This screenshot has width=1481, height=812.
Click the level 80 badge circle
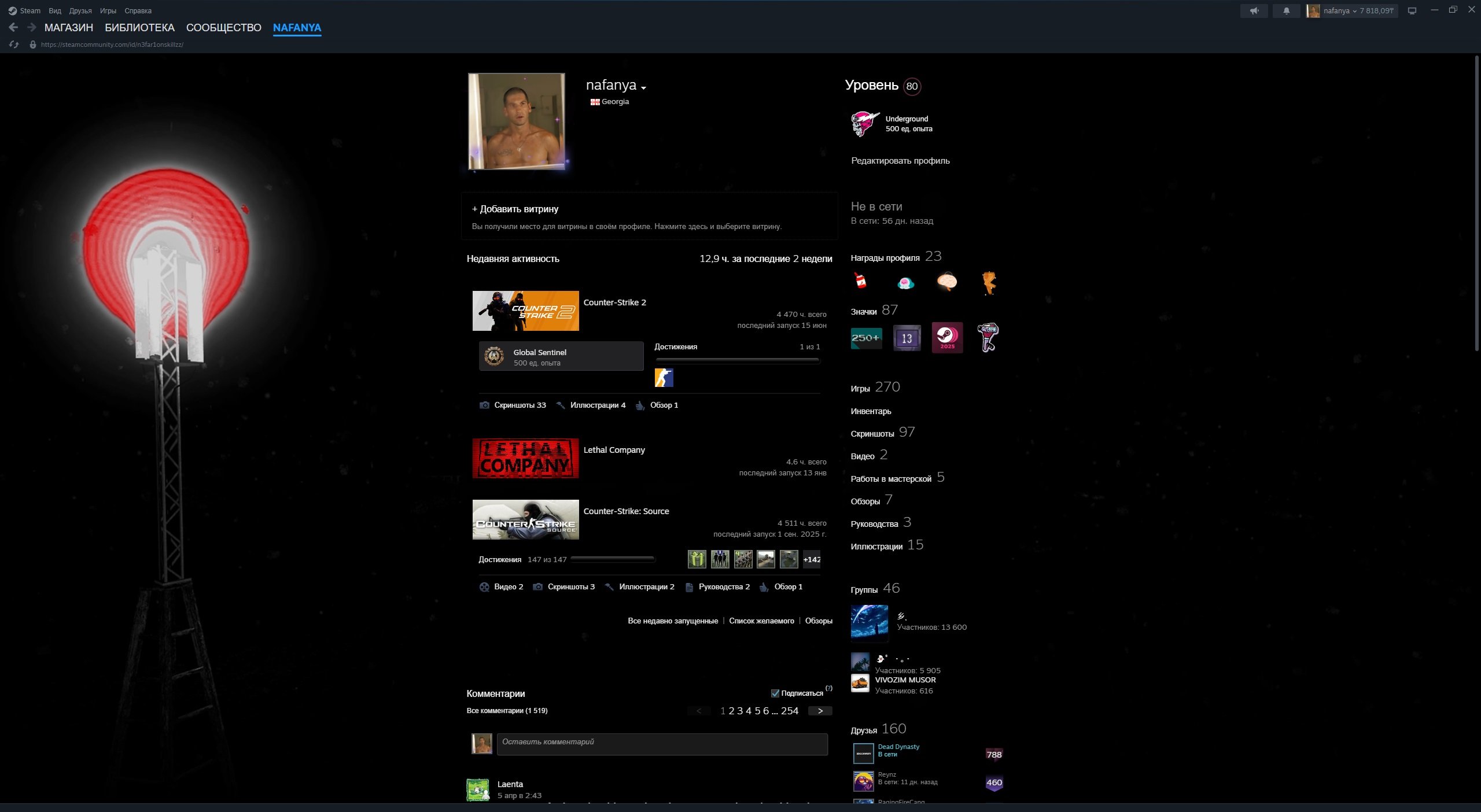[912, 86]
